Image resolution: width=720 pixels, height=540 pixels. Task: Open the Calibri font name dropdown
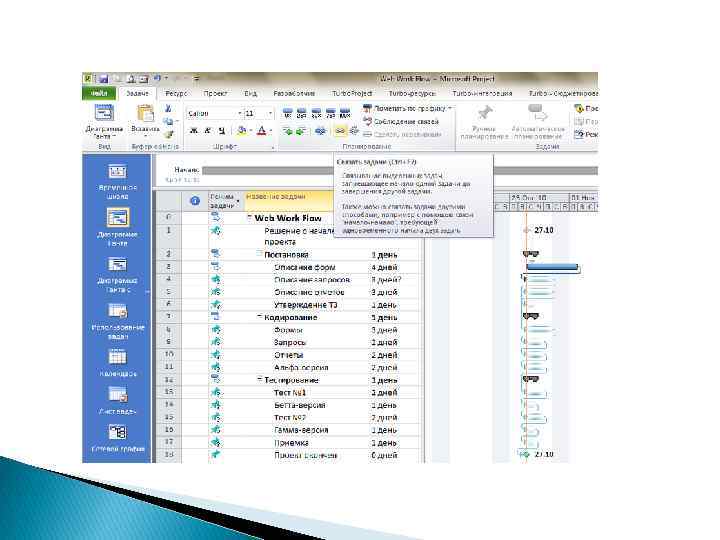pyautogui.click(x=240, y=113)
